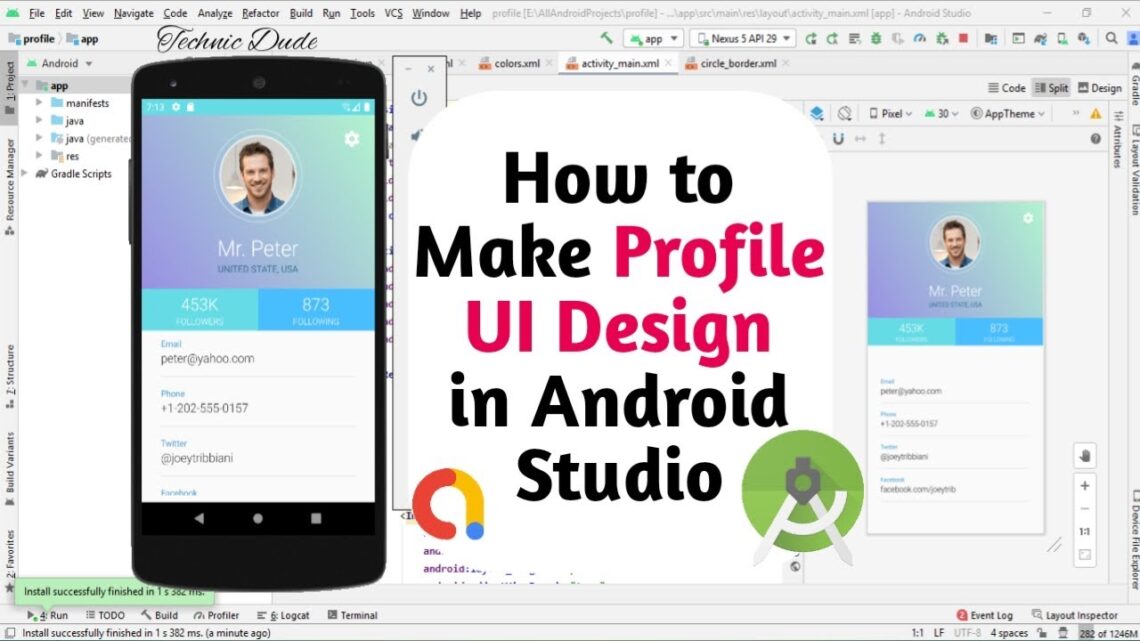1140x641 pixels.
Task: Open the Logcat tool window
Action: [x=283, y=615]
